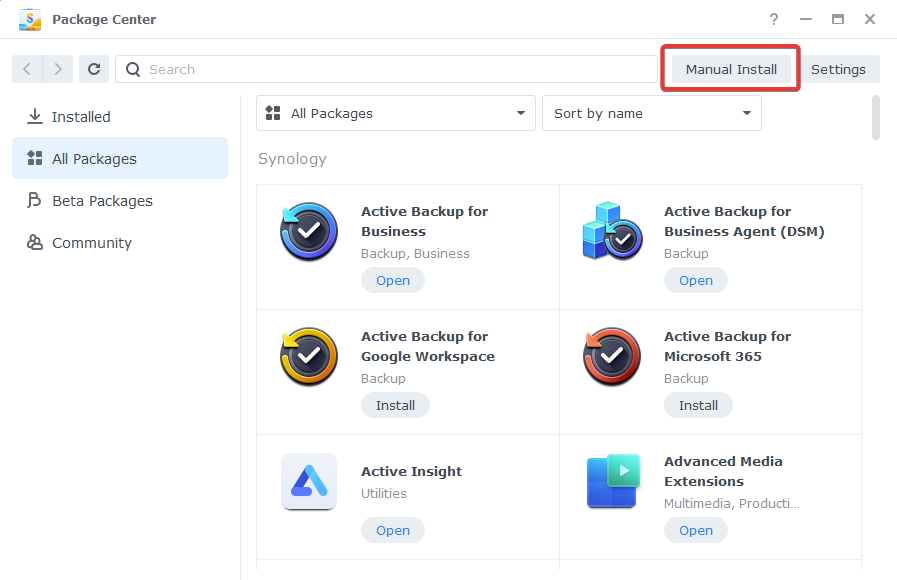The height and width of the screenshot is (580, 897).
Task: Click the Community people icon in sidebar
Action: [35, 243]
